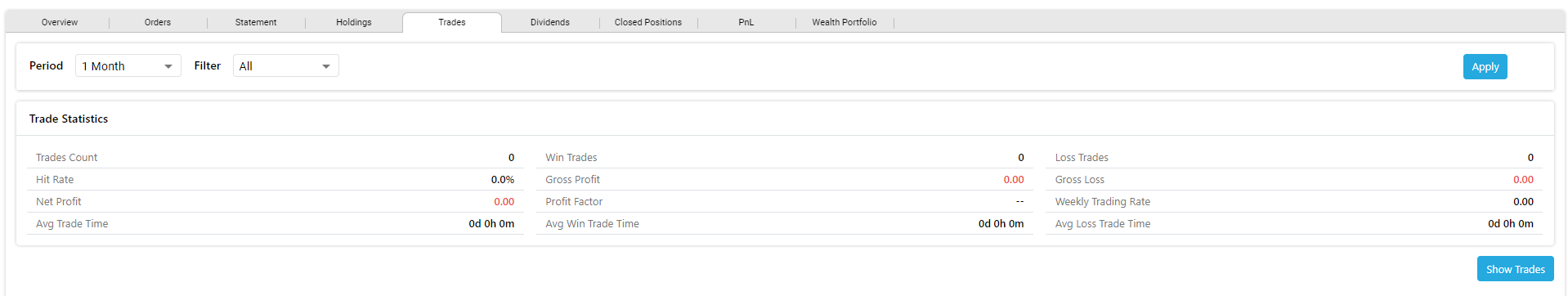Go to the Holdings tab

[354, 22]
